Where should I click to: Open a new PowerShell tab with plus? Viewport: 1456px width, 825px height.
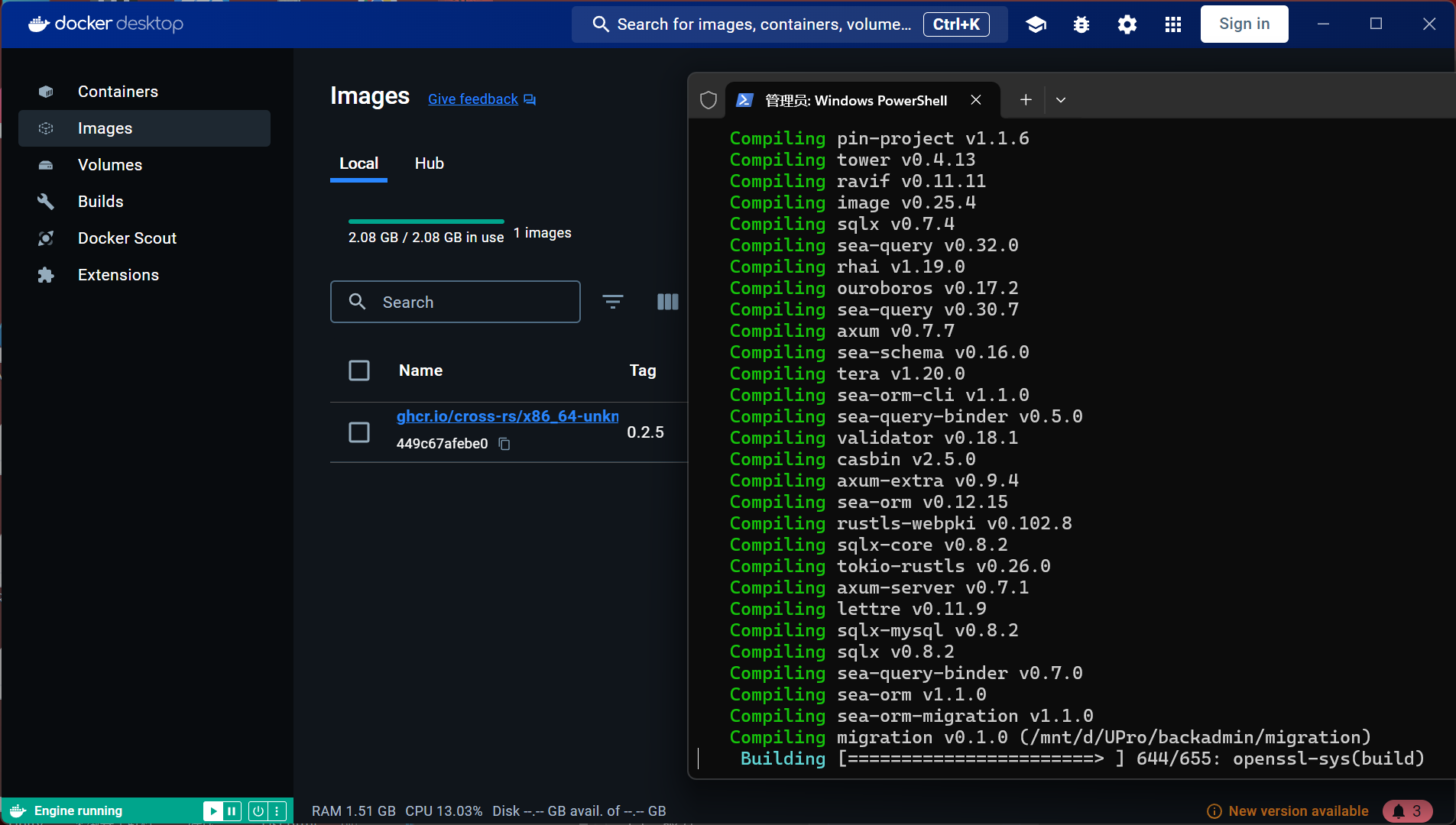point(1026,100)
